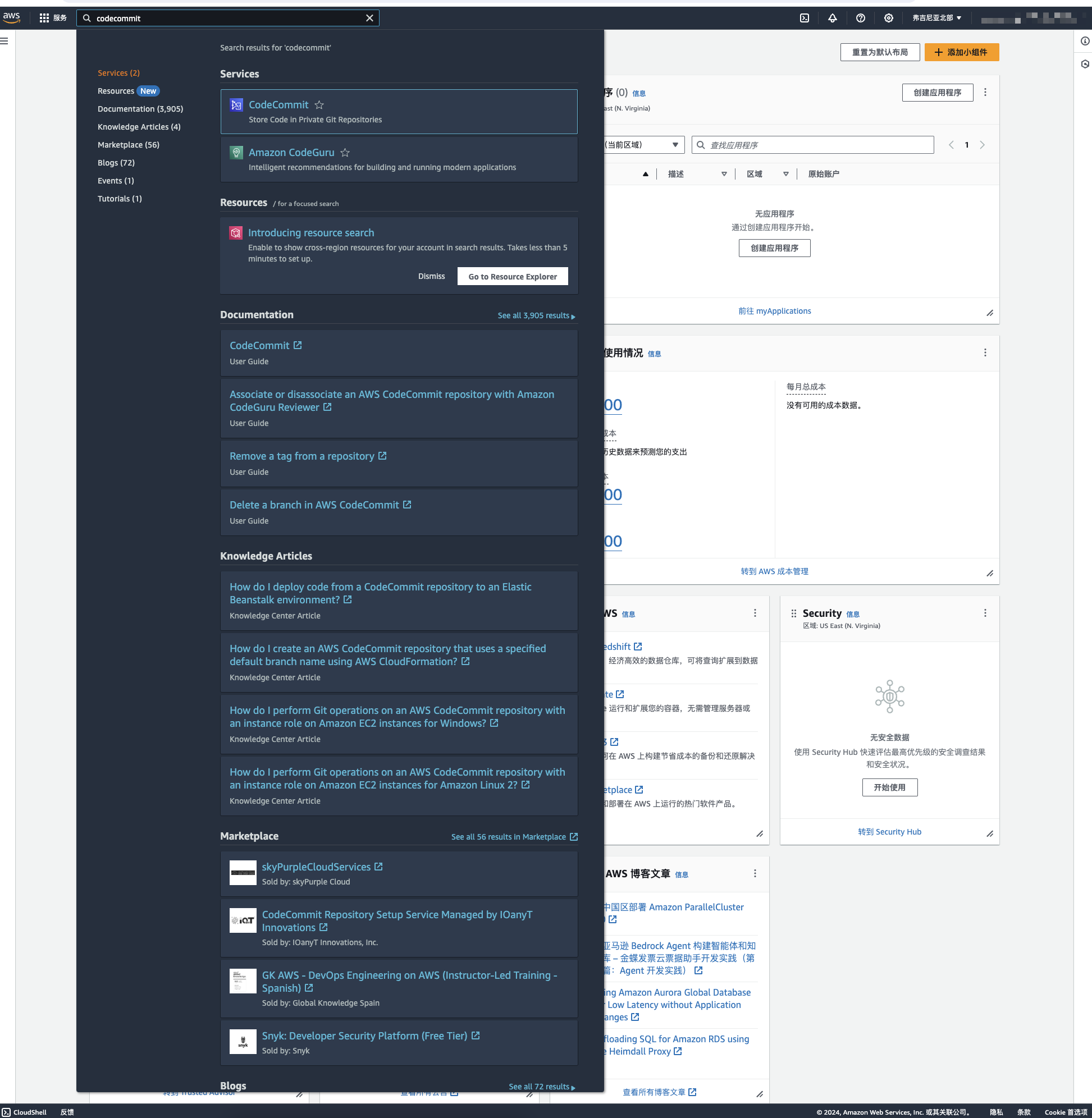Viewport: 1092px width, 1118px height.
Task: Open the blog articles widget kebab menu
Action: 754,873
